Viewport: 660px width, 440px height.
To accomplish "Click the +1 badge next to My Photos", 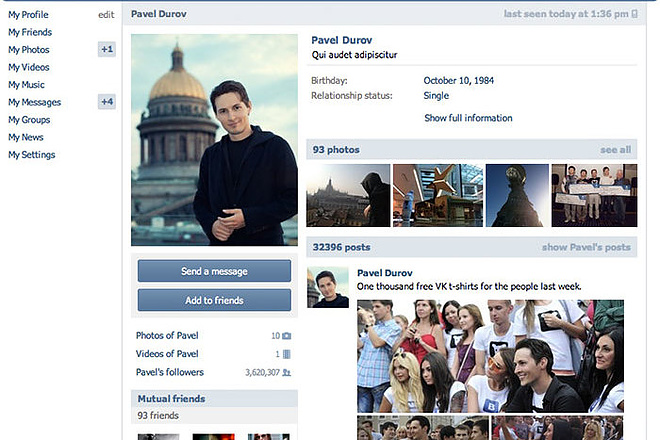I will point(107,49).
